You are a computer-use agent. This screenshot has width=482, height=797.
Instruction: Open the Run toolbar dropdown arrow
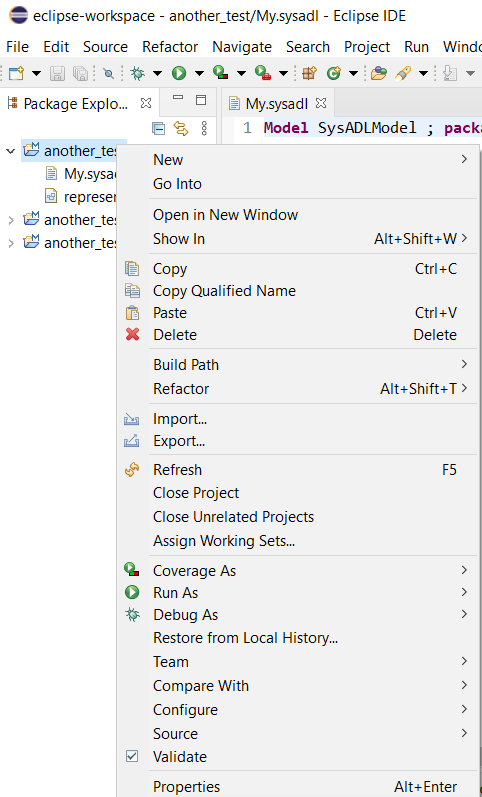point(199,74)
